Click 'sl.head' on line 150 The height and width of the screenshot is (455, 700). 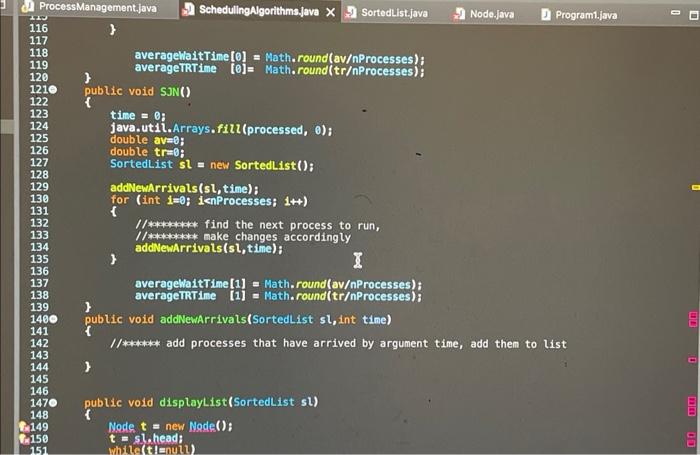pos(157,438)
